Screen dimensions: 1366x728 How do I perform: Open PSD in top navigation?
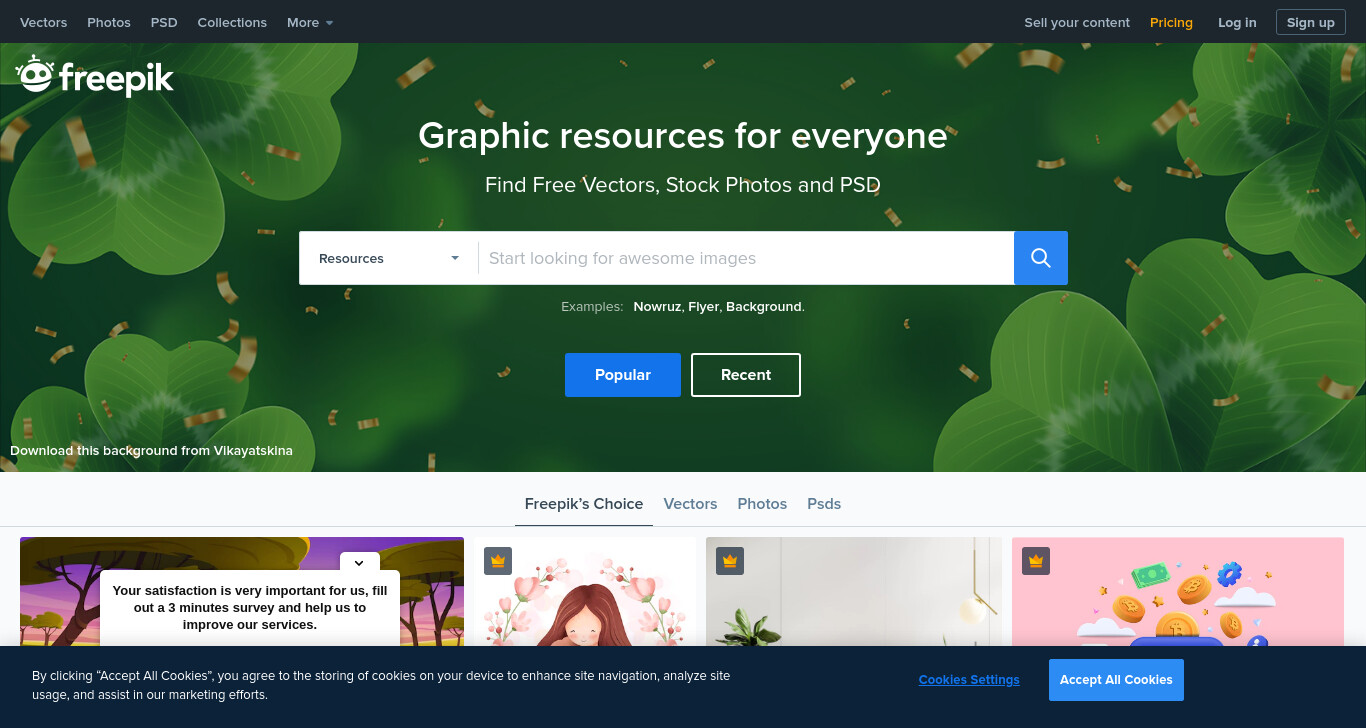[x=164, y=22]
